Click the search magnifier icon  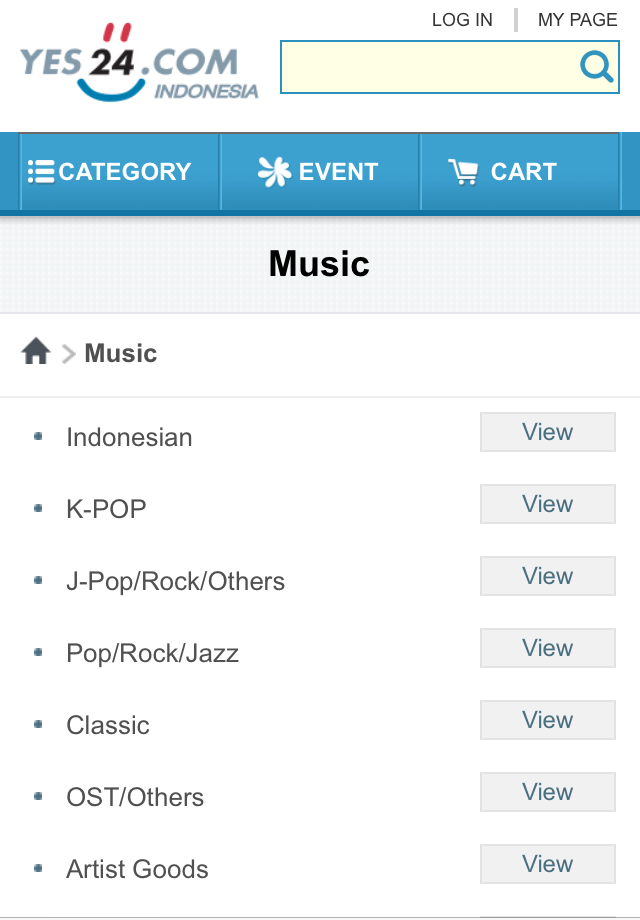596,67
